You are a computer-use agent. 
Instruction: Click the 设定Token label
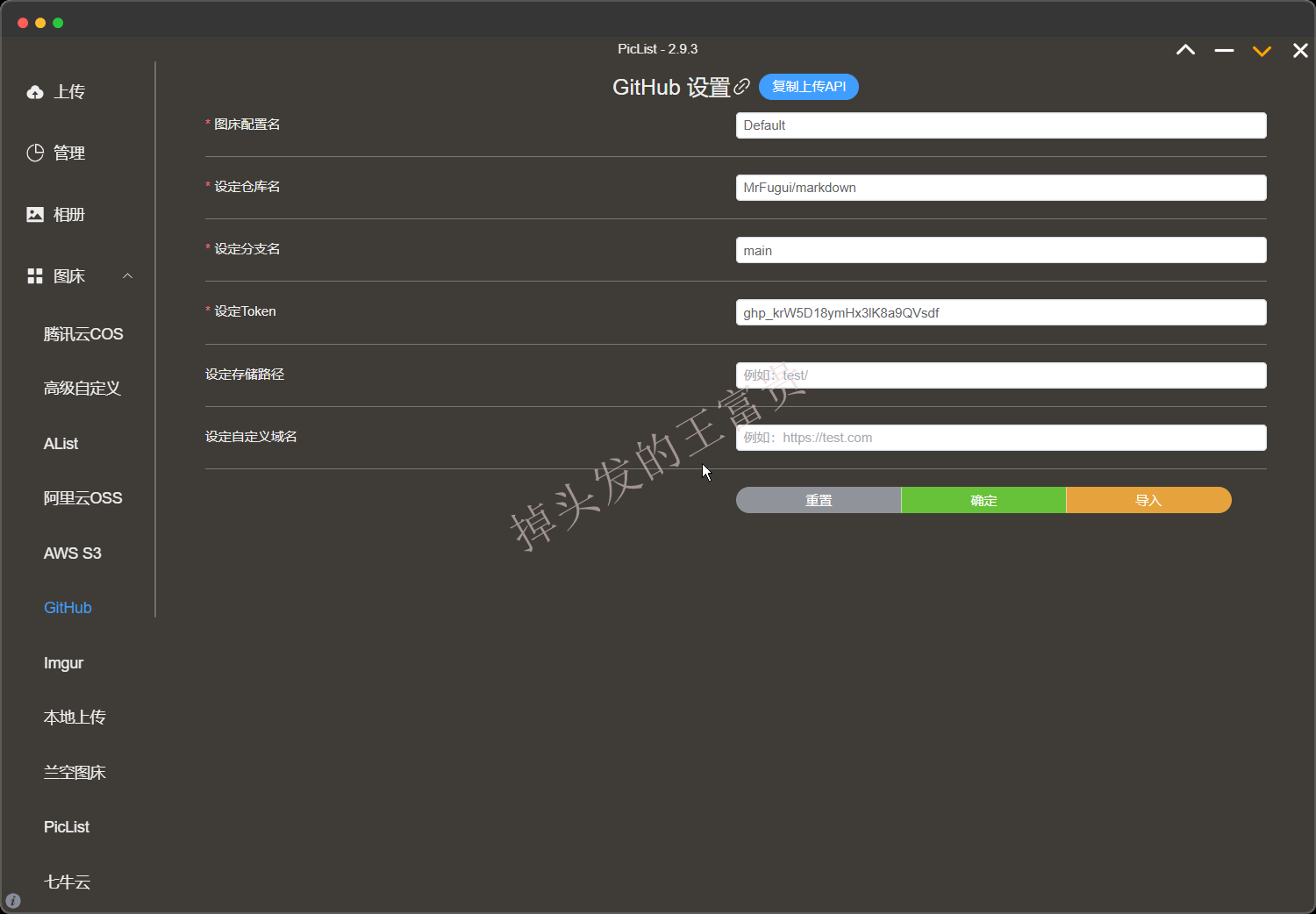[x=245, y=311]
